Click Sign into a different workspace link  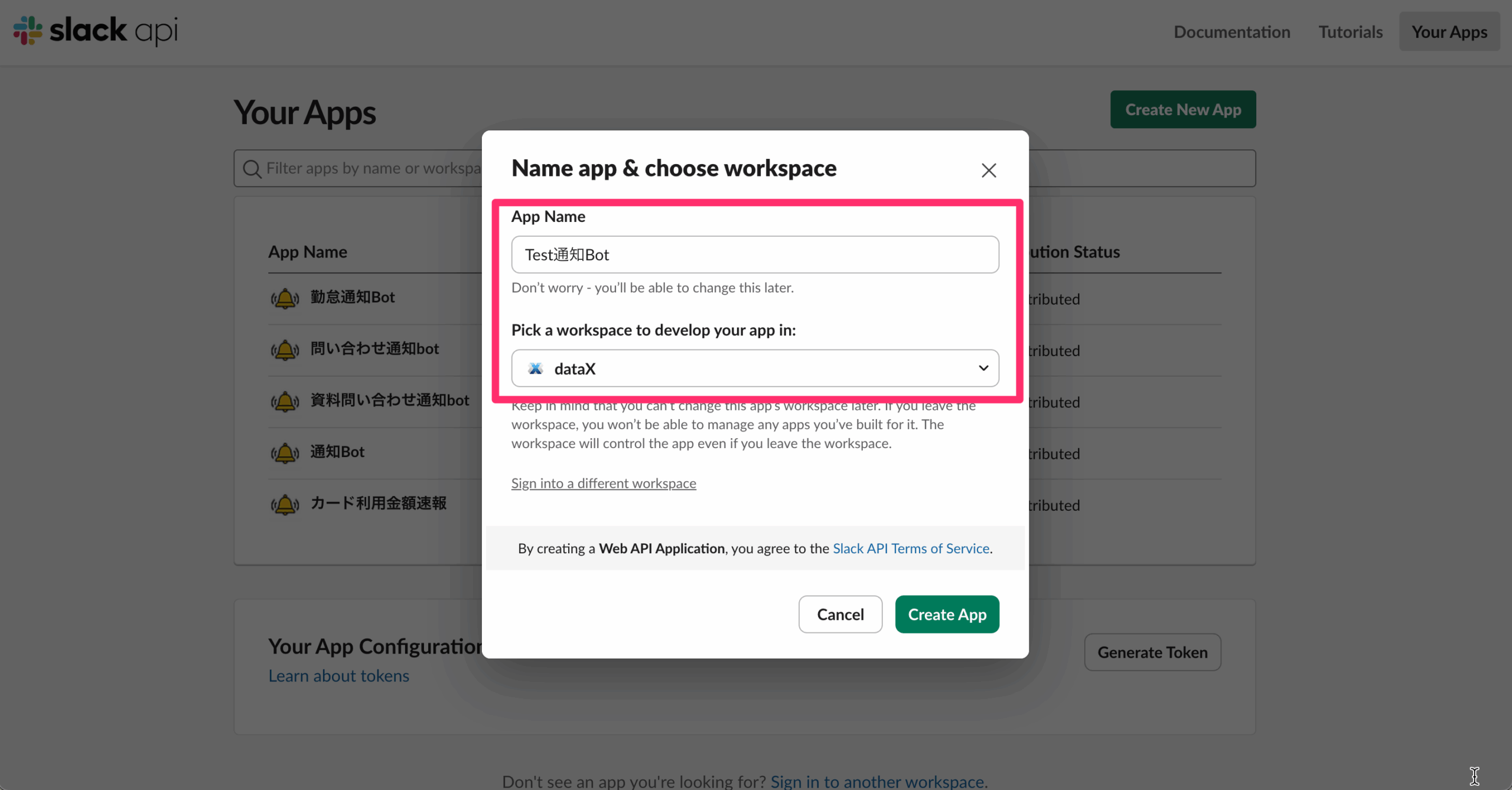(x=604, y=483)
